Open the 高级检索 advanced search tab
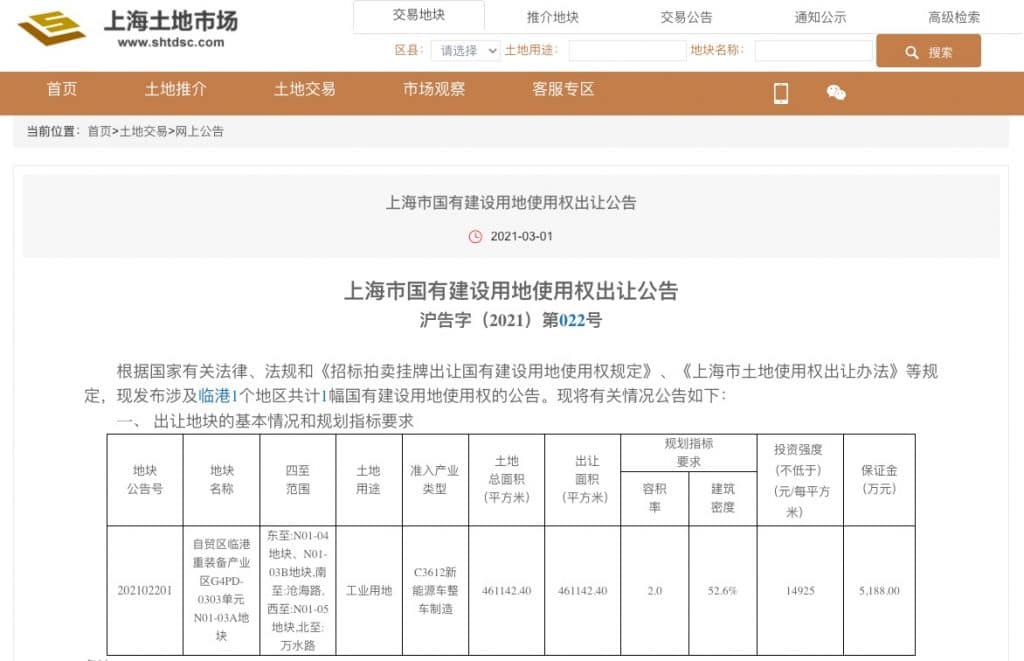The height and width of the screenshot is (661, 1024). click(x=954, y=17)
